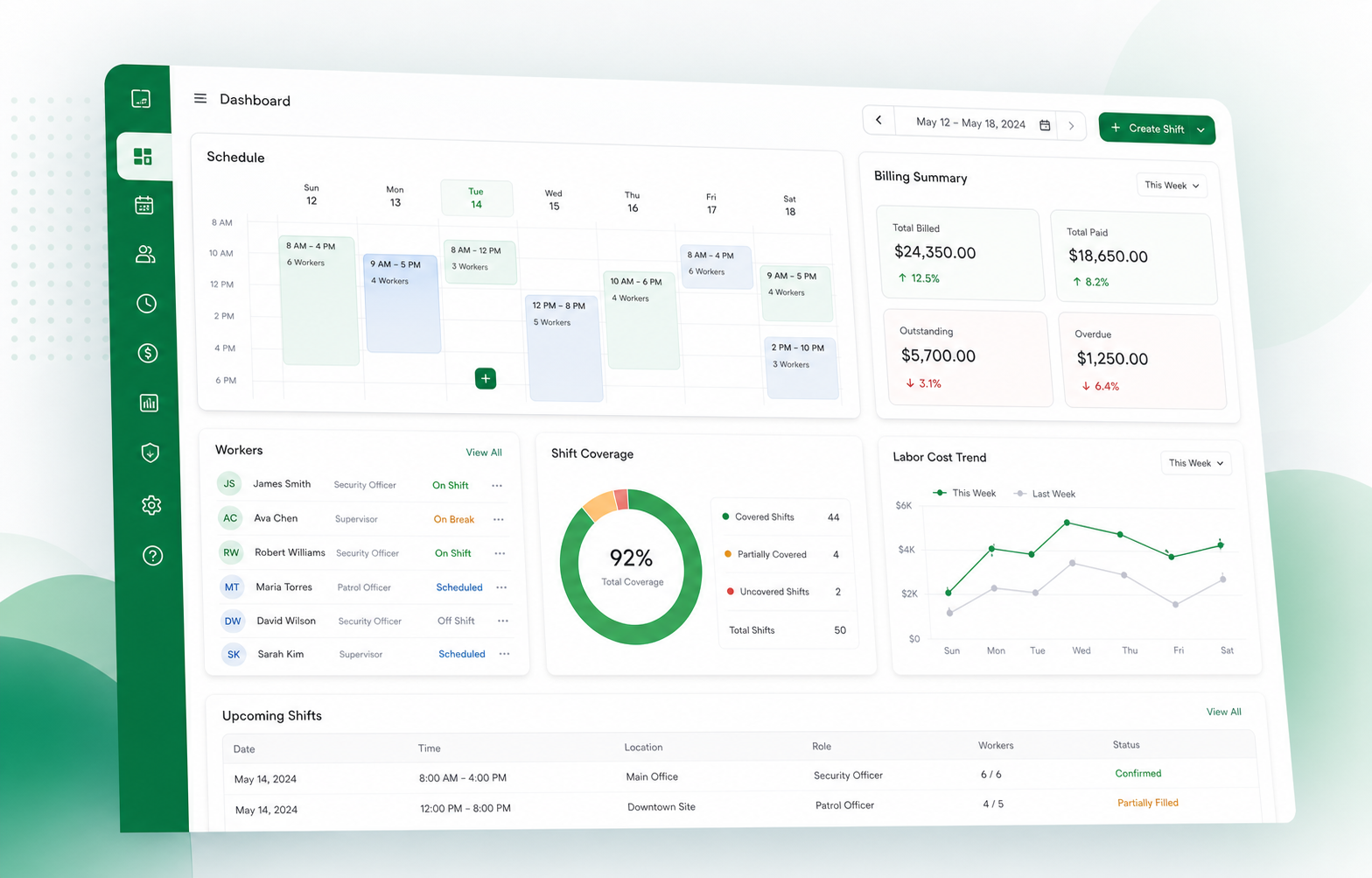Viewport: 1372px width, 878px height.
Task: Click the red uncovered donut segment
Action: pyautogui.click(x=621, y=499)
